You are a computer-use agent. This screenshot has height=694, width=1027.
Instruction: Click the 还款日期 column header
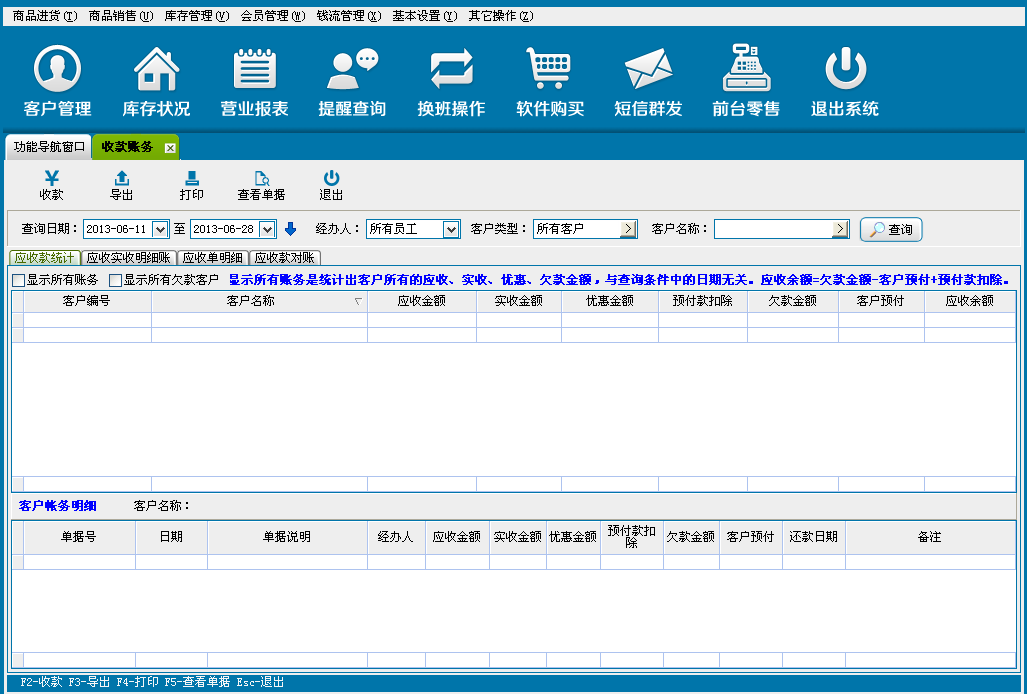coord(813,537)
